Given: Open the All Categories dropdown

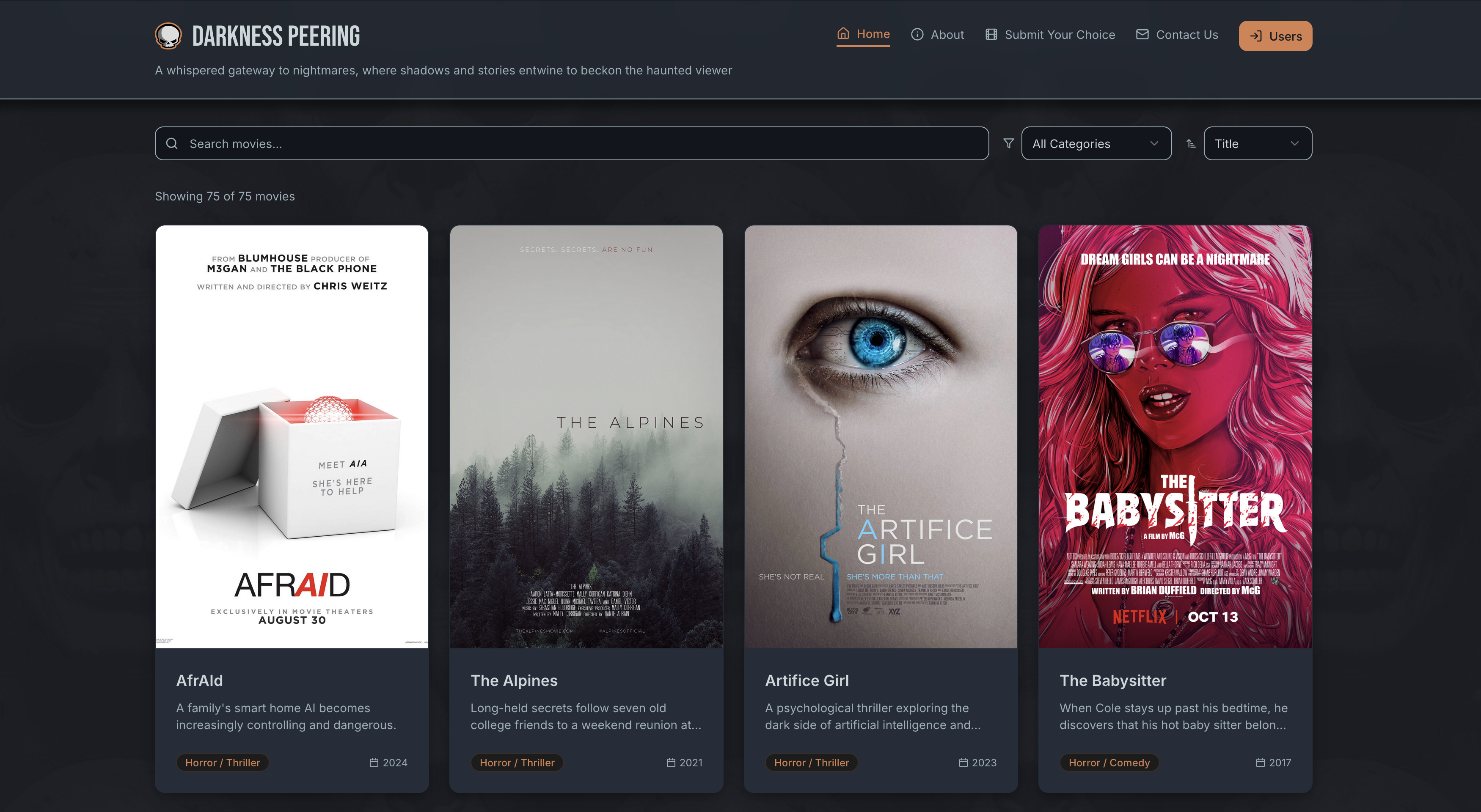Looking at the screenshot, I should coord(1096,144).
